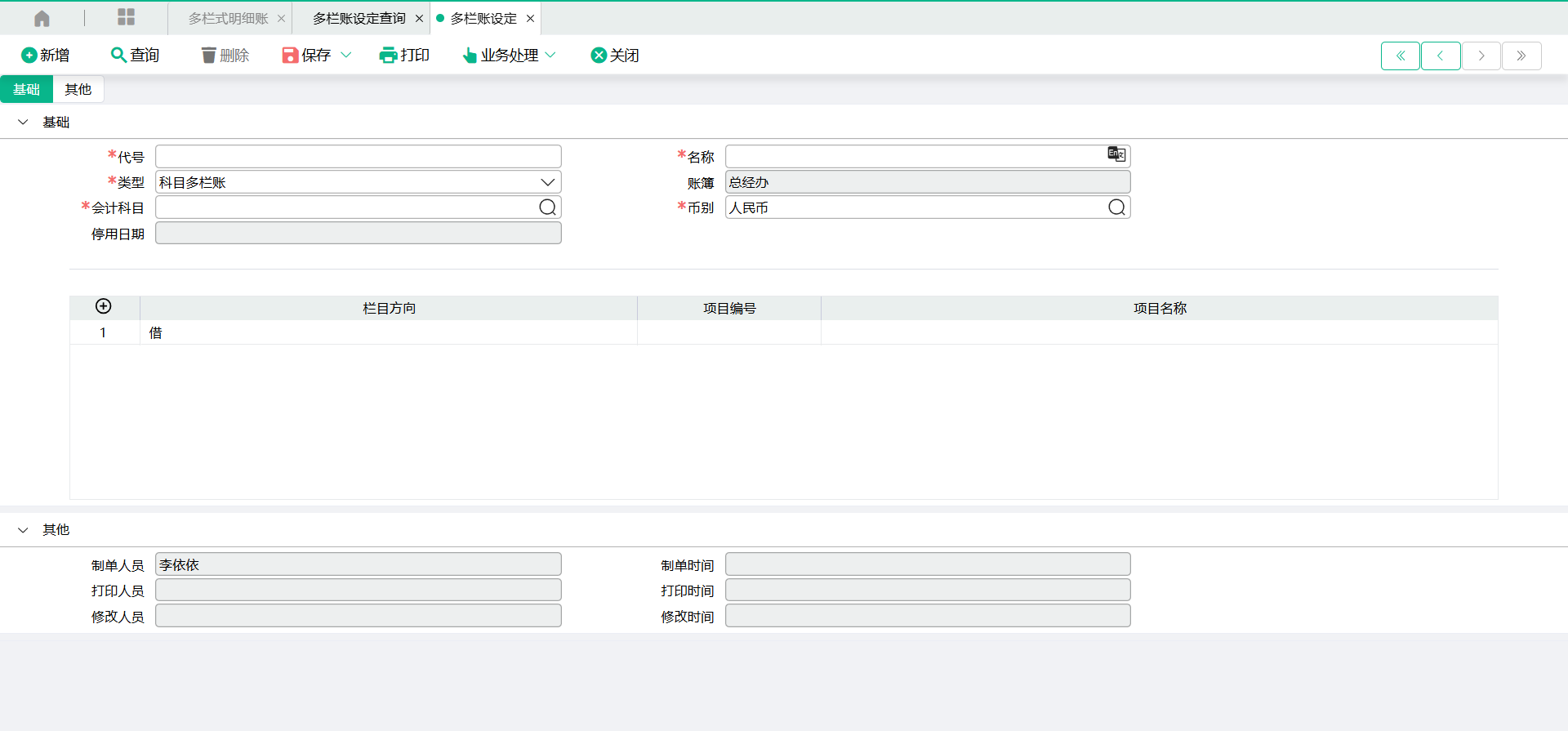This screenshot has width=1568, height=731.
Task: Jump to first record arrow button
Action: [x=1400, y=56]
